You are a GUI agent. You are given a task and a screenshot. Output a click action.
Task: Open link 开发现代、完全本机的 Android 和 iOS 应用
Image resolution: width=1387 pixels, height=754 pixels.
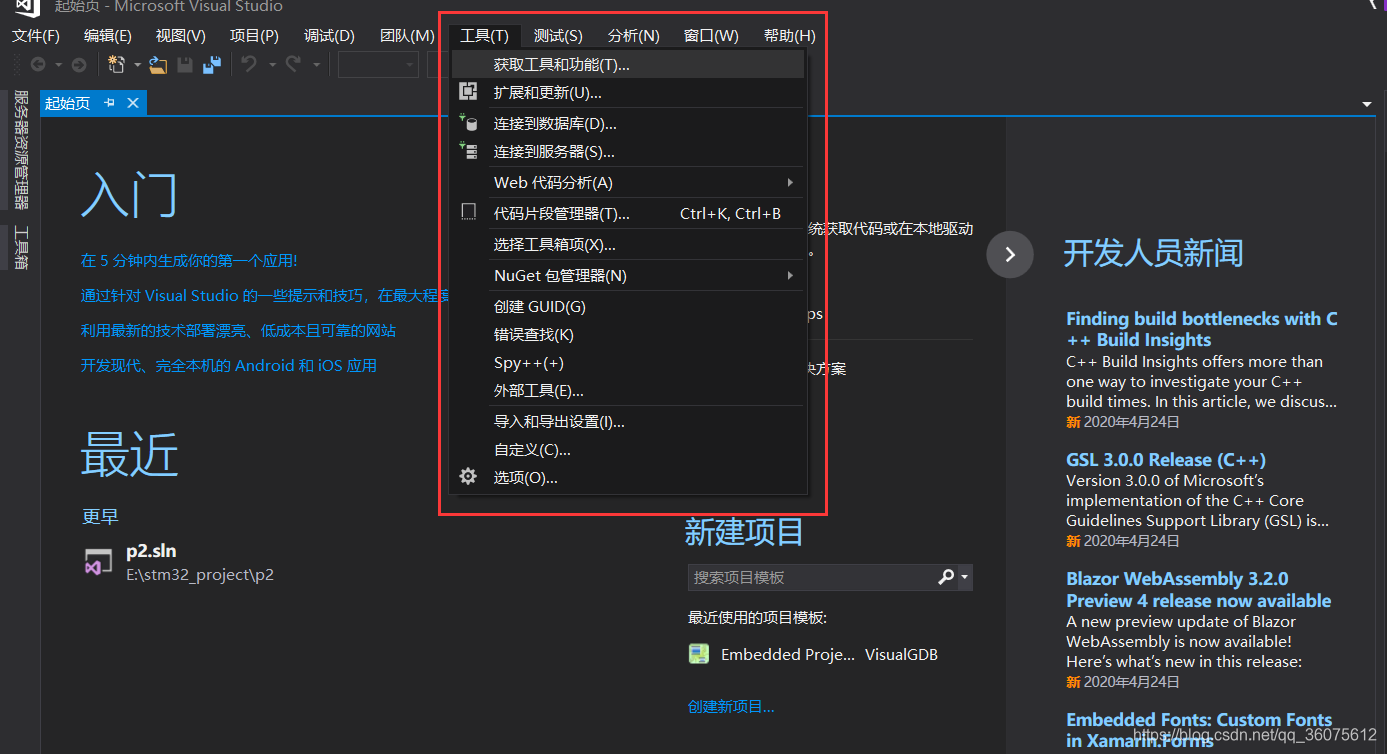click(x=229, y=365)
